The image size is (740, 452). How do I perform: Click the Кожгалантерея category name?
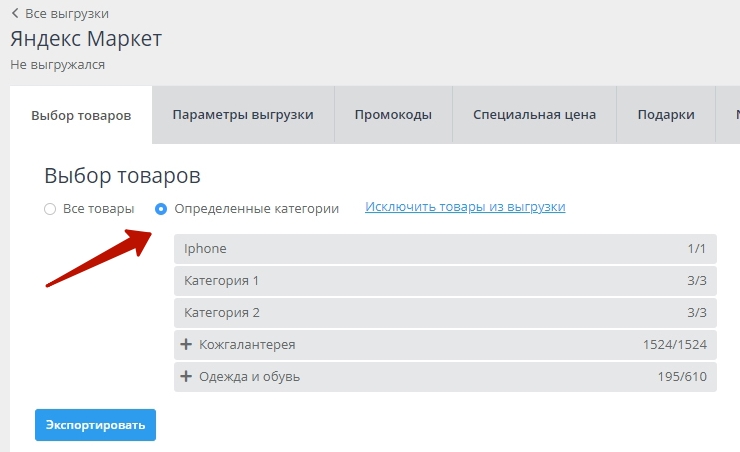pos(247,345)
